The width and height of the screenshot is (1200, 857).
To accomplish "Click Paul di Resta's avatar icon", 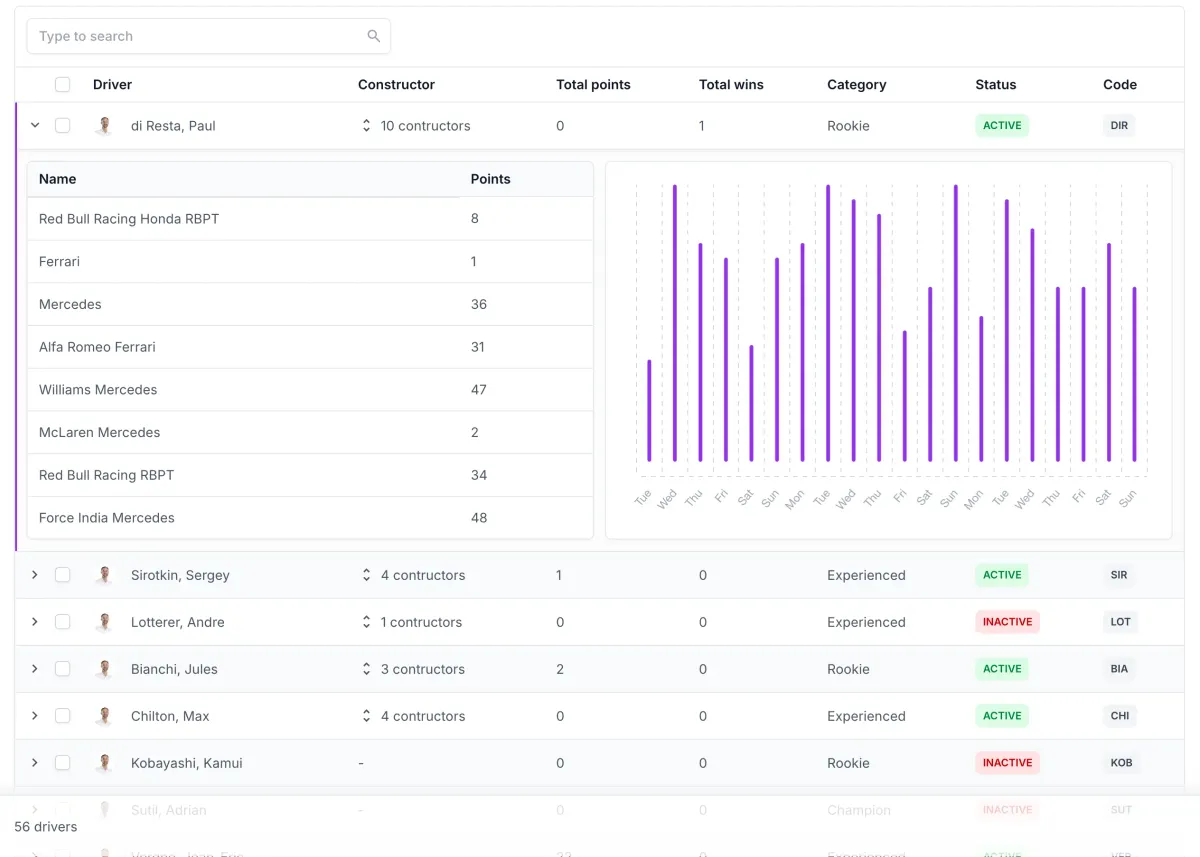I will (103, 126).
